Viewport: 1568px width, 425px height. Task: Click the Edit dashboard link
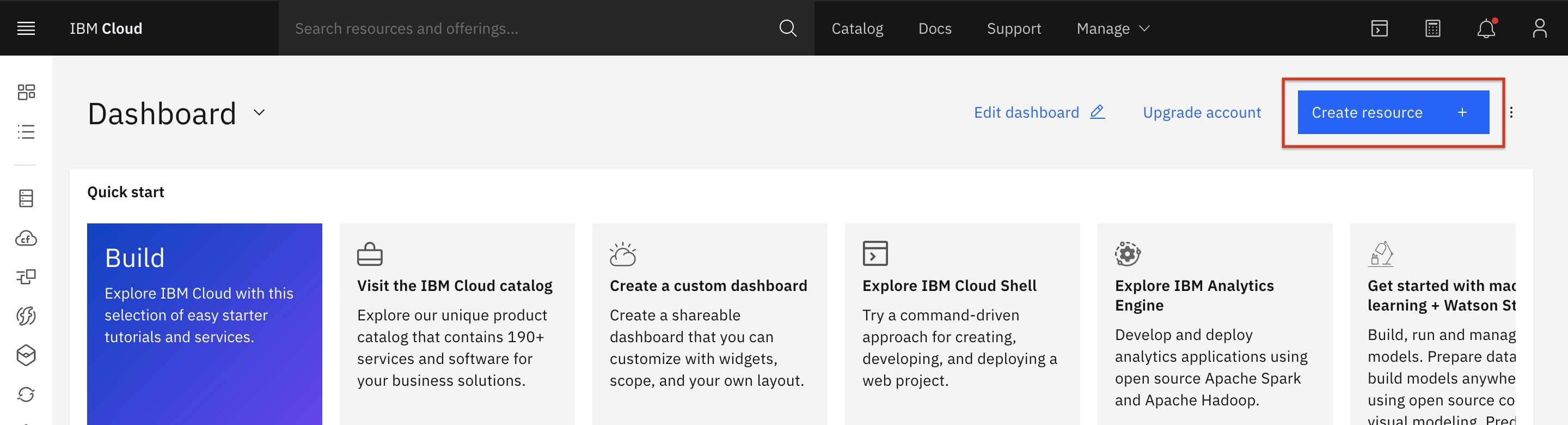click(x=1039, y=113)
